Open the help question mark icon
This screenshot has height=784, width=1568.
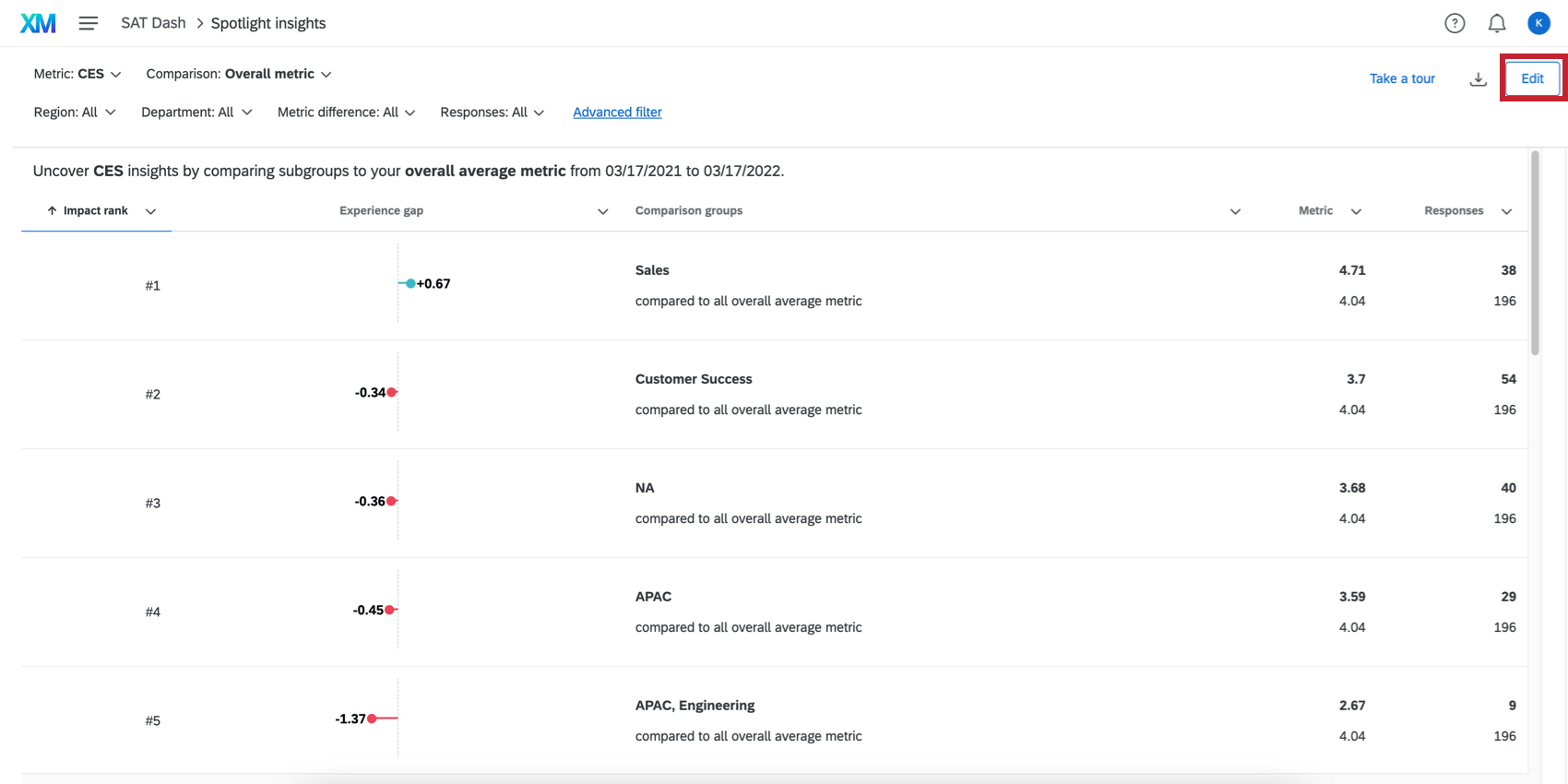(x=1455, y=24)
